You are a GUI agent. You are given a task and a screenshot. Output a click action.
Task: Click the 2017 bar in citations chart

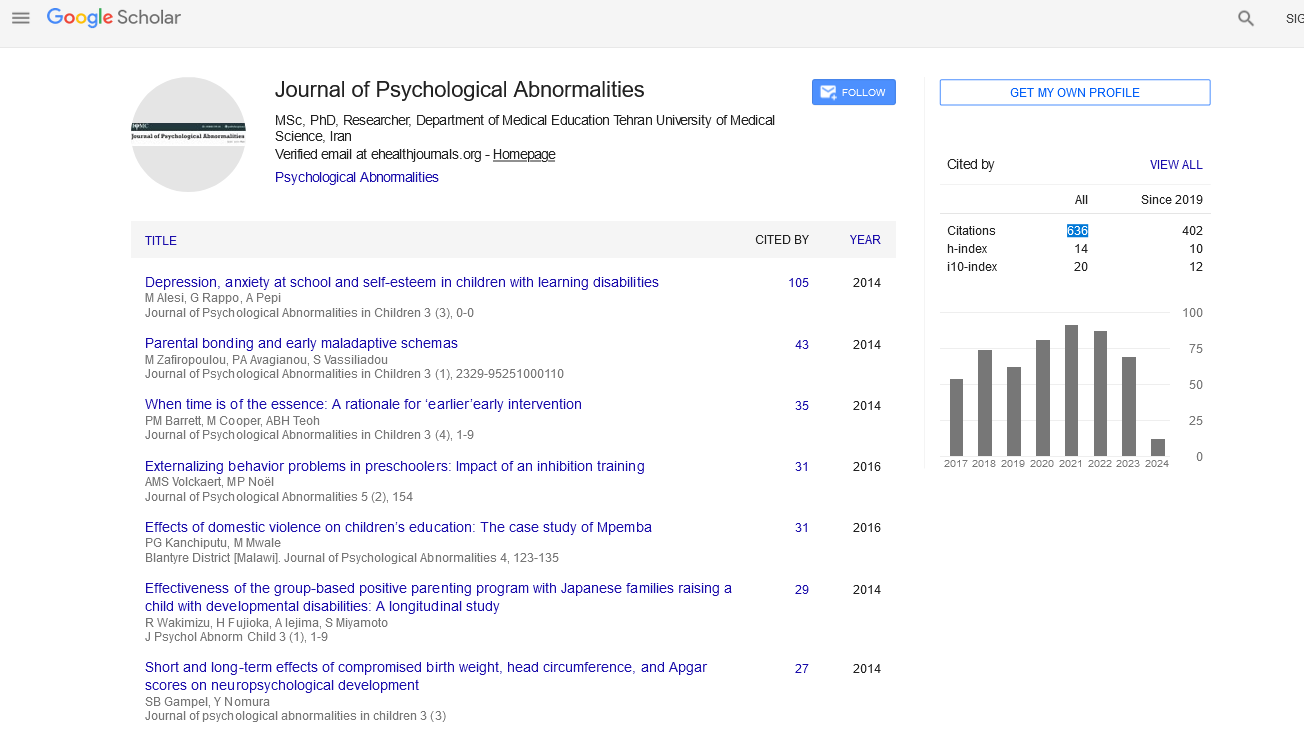point(956,417)
